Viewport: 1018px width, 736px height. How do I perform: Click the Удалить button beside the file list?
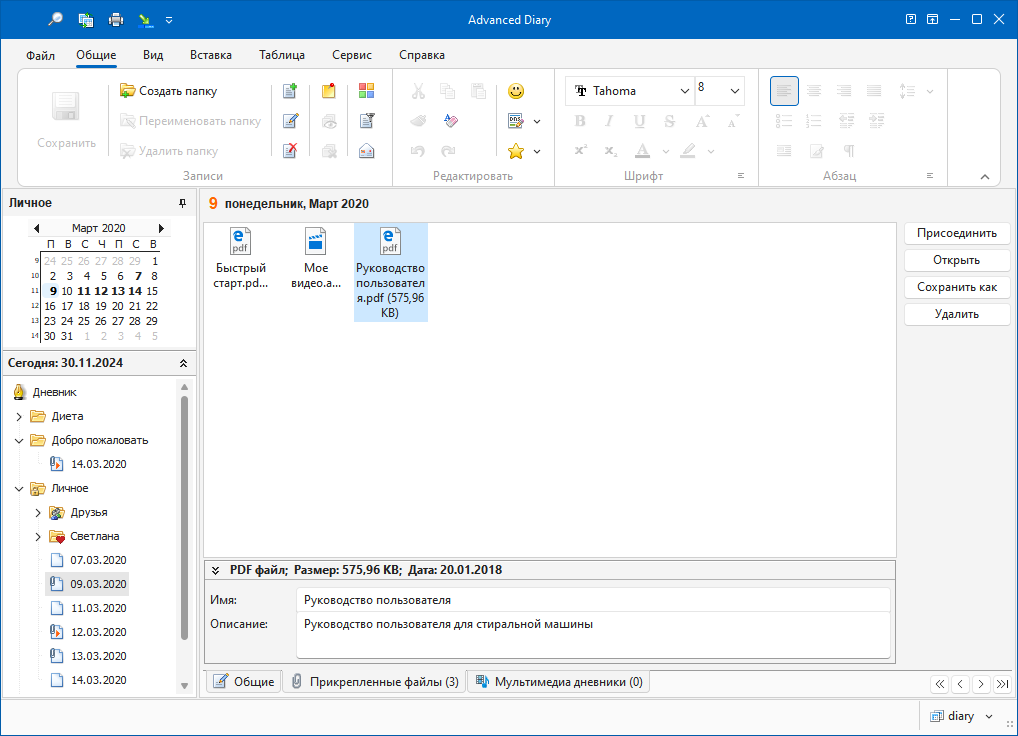956,314
